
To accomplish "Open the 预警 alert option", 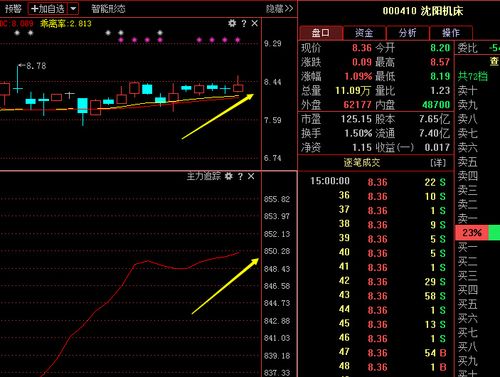I will [13, 9].
